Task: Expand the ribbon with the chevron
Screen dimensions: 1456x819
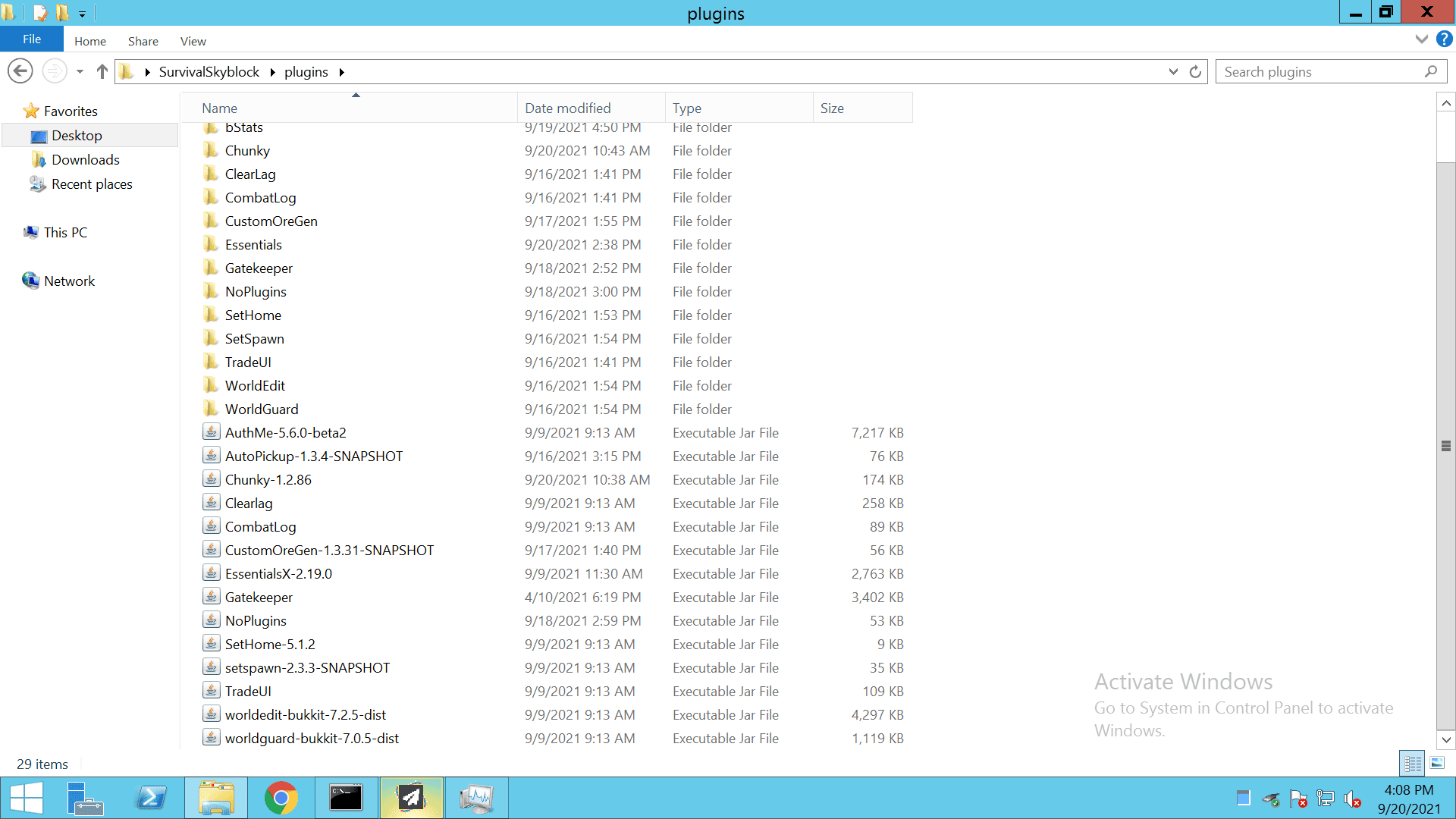Action: [1421, 39]
